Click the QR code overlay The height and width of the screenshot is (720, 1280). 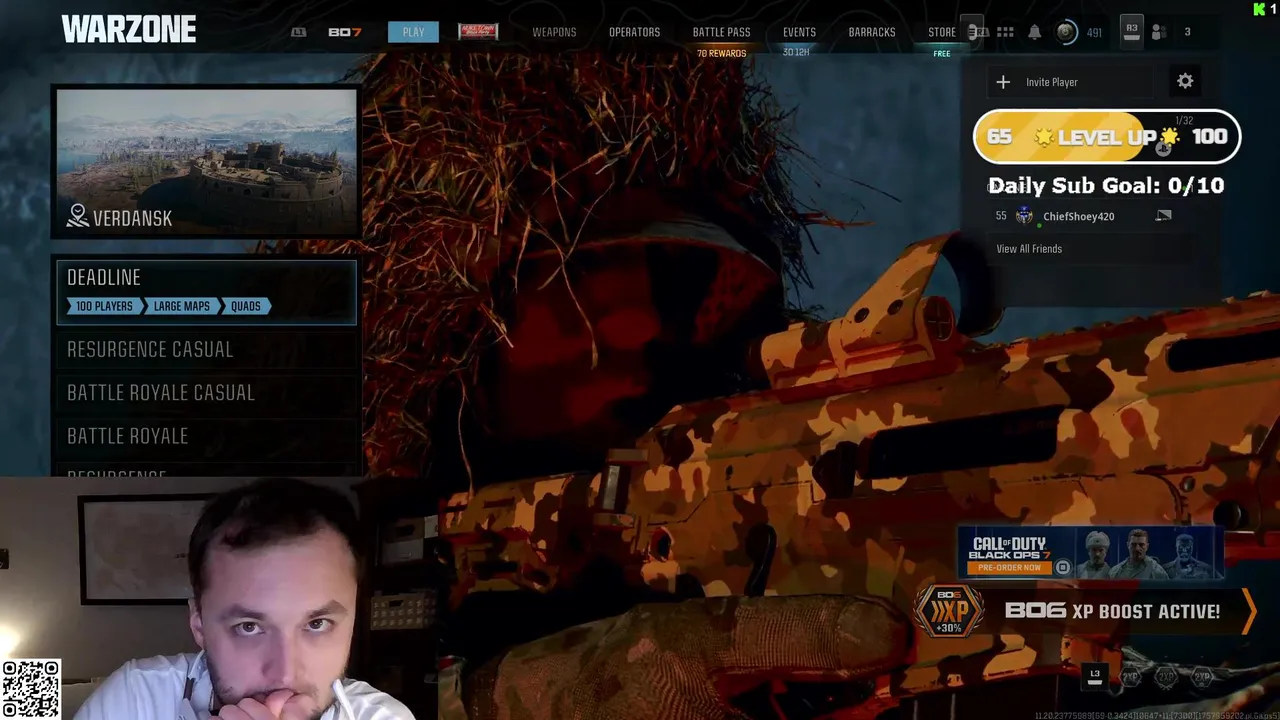31,689
